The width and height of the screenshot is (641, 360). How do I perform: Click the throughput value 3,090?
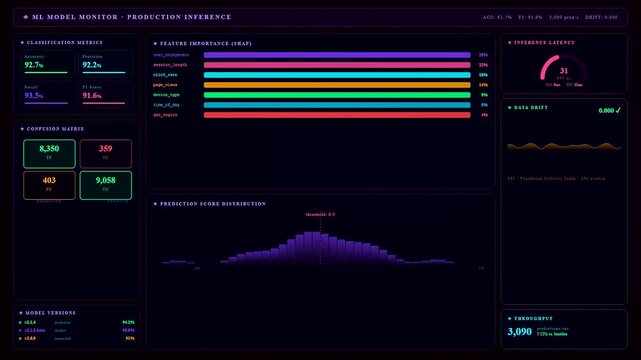(520, 331)
